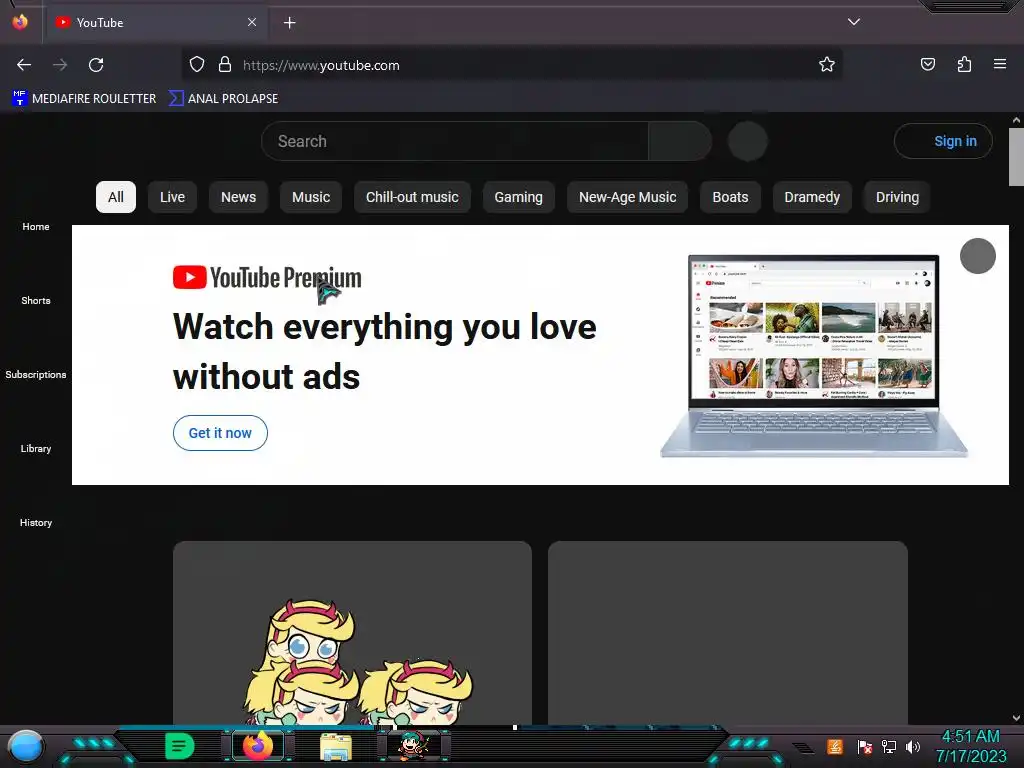Expand the list all tabs chevron
The width and height of the screenshot is (1024, 768).
point(854,22)
